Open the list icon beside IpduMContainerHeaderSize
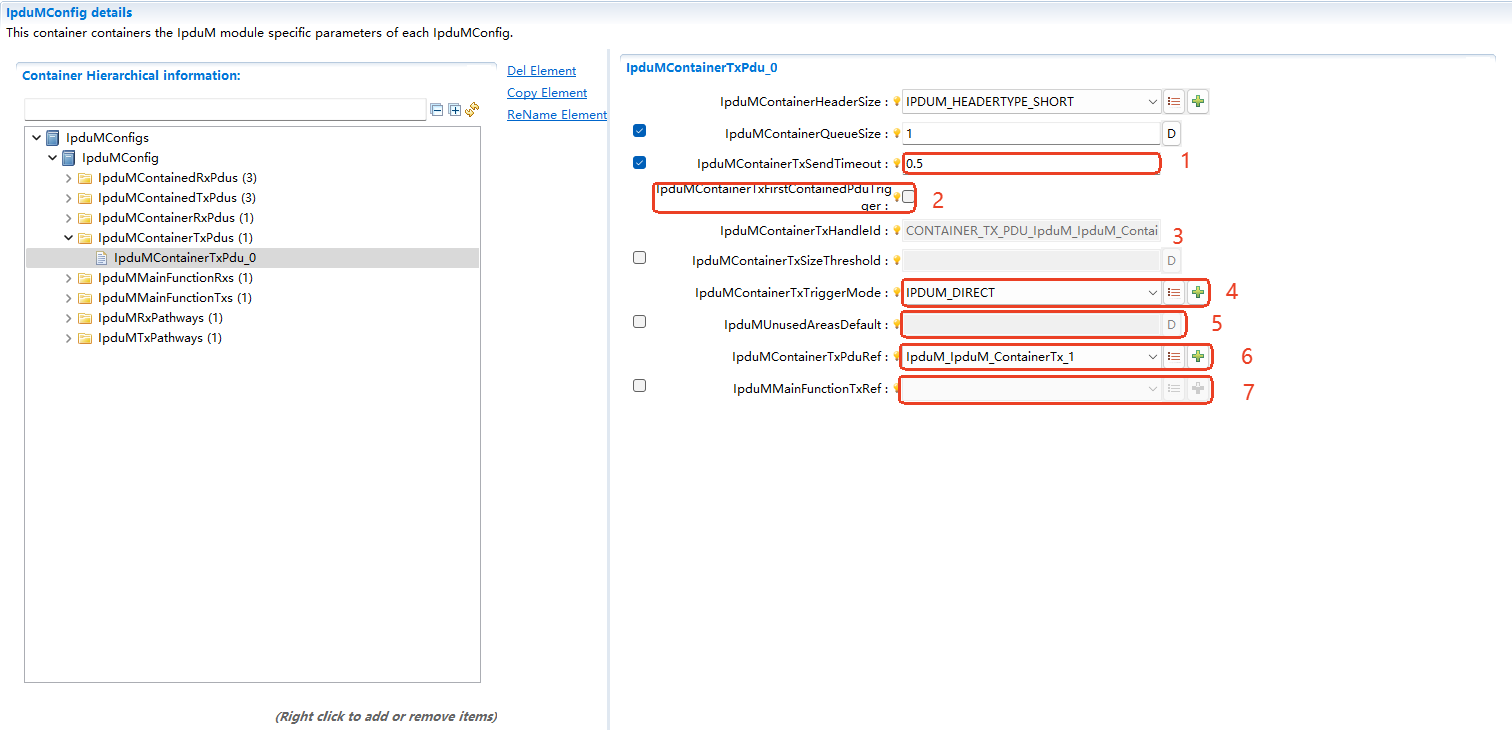 1173,101
